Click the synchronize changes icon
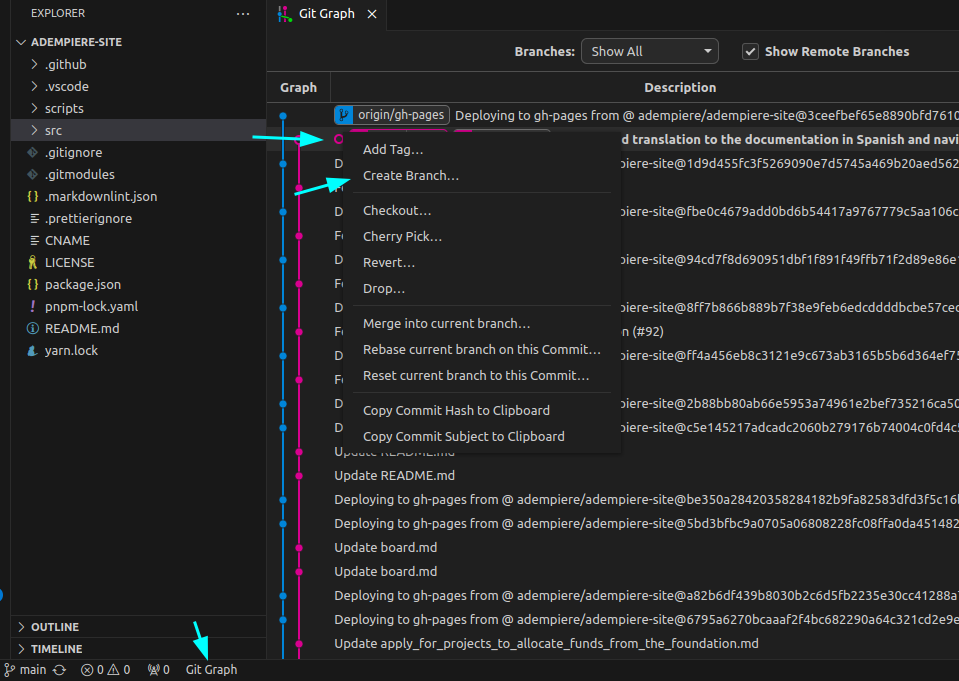Image resolution: width=959 pixels, height=681 pixels. (59, 670)
